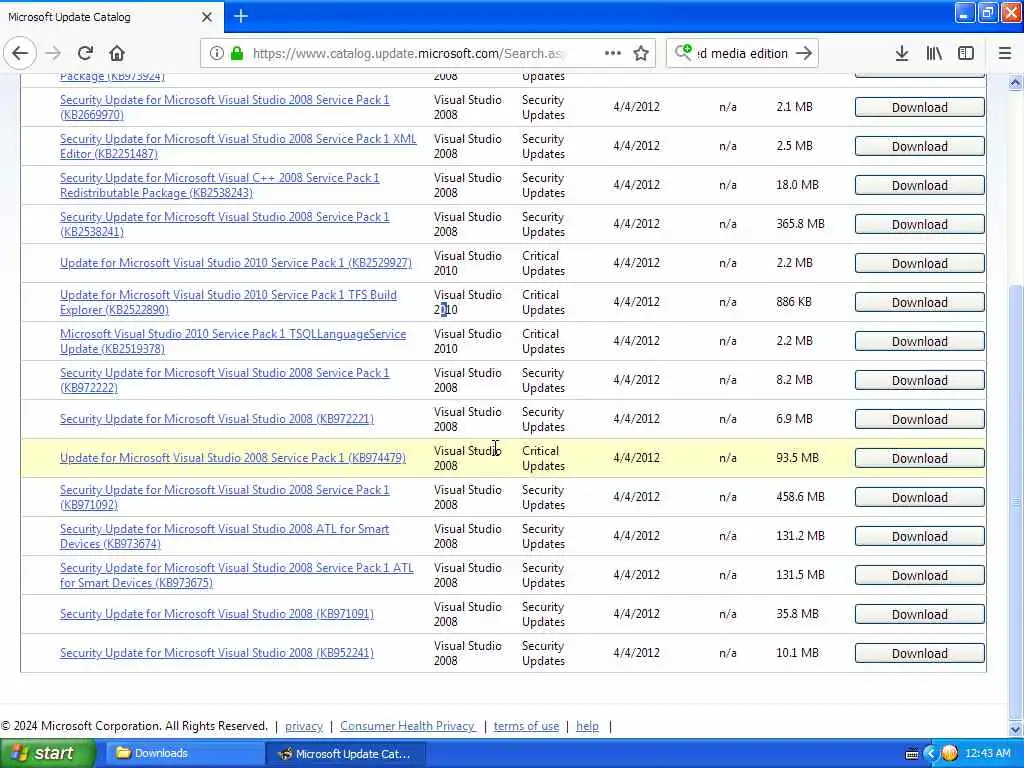Screen dimensions: 1024x768
Task: Click the system clock showing 12:43 AM
Action: [x=987, y=754]
